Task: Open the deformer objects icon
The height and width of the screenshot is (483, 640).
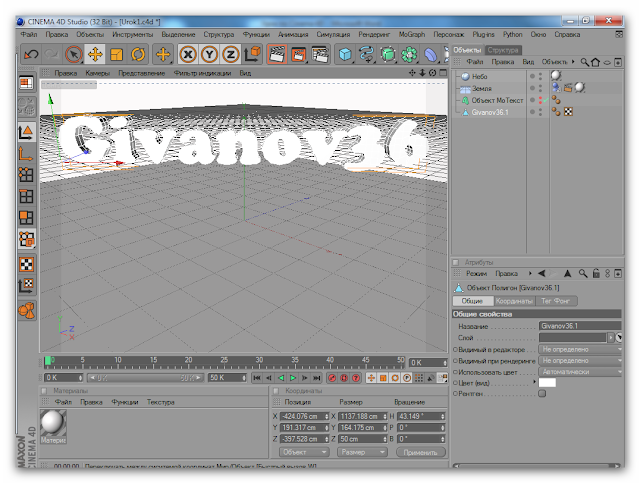Action: [430, 54]
